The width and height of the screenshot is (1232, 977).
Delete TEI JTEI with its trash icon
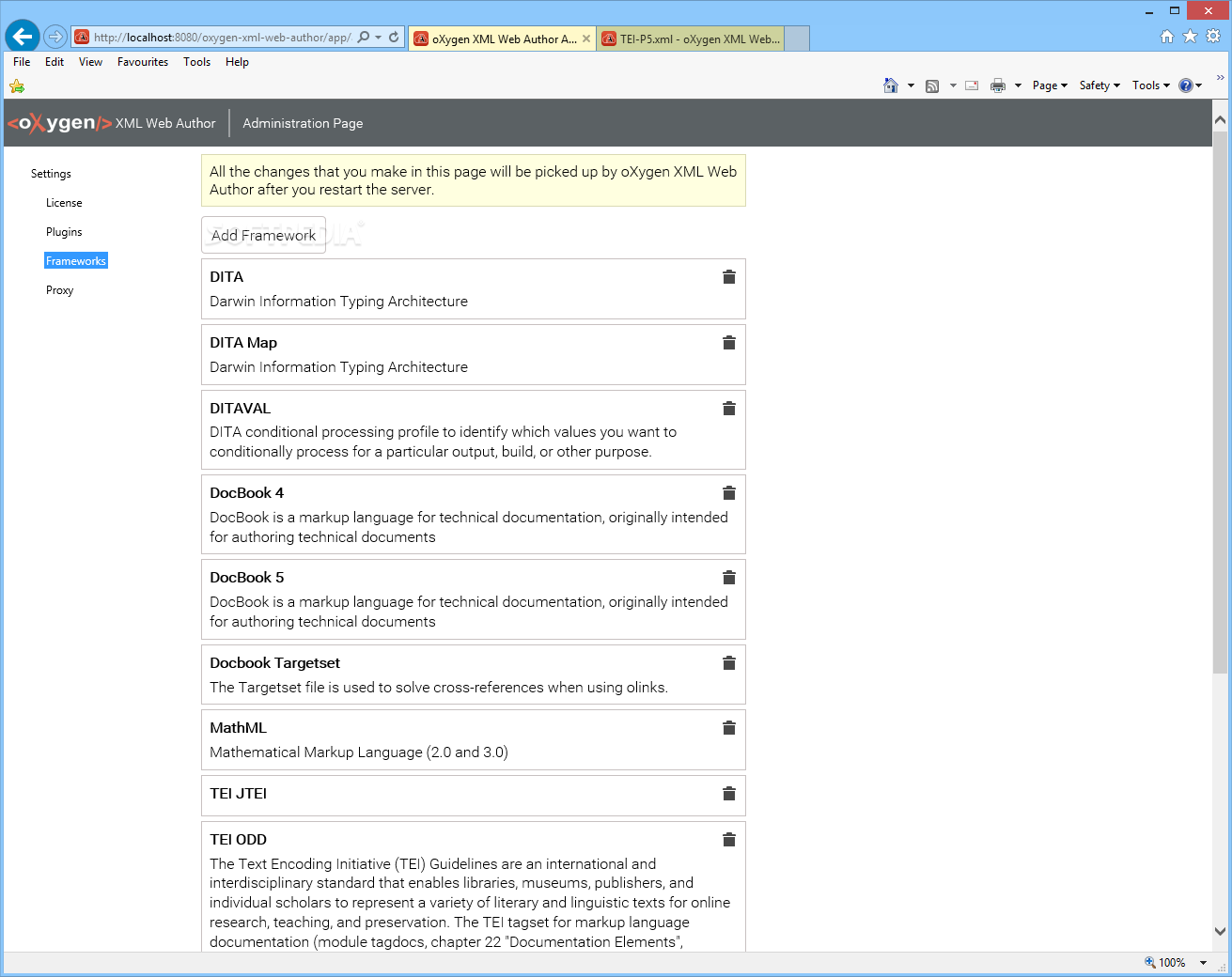[728, 794]
